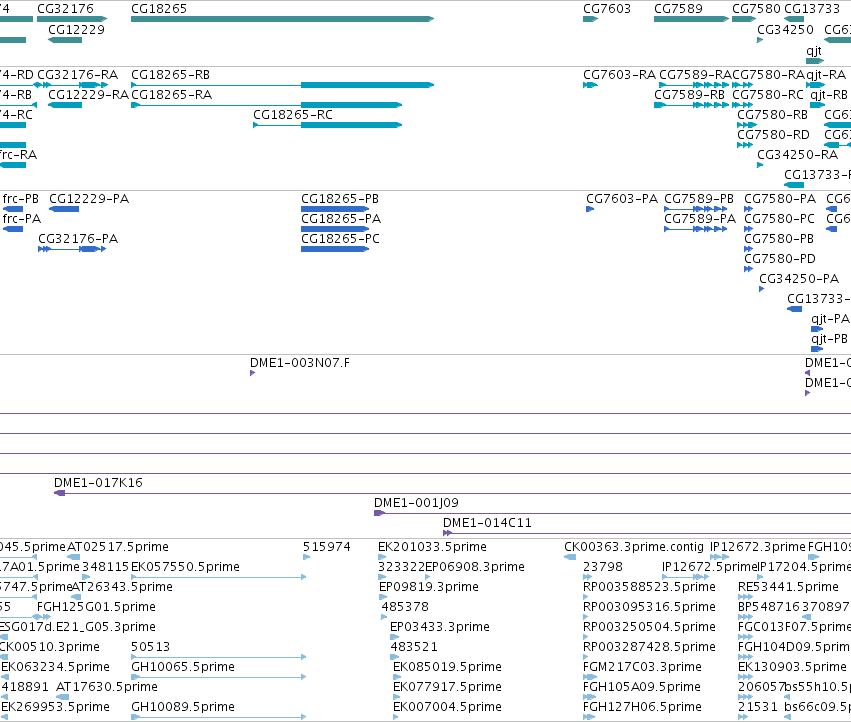Image resolution: width=851 pixels, height=722 pixels.
Task: Click the CG7580-PC protein label
Action: click(780, 218)
